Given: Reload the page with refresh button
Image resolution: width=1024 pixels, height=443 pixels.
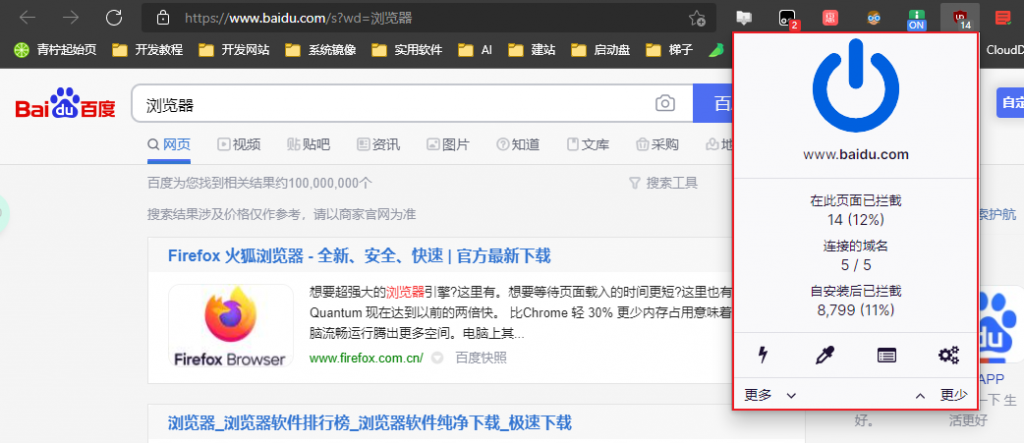Looking at the screenshot, I should click(x=114, y=18).
